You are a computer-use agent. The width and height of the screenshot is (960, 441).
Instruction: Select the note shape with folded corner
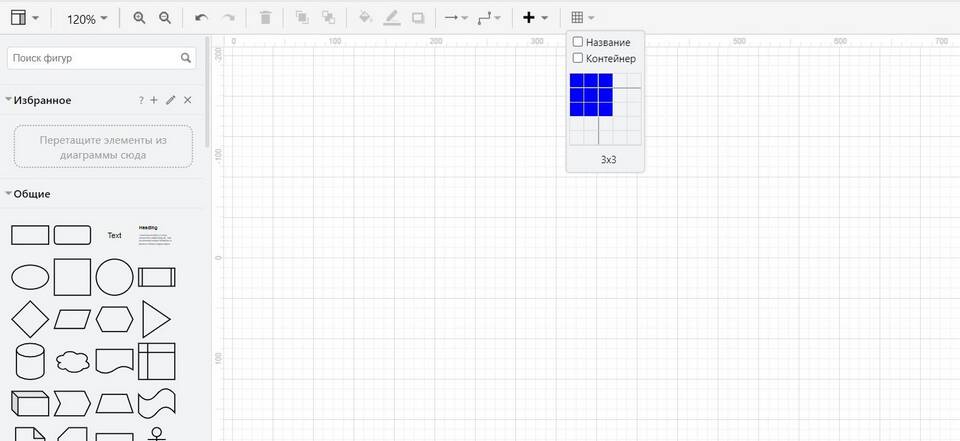tap(30, 434)
